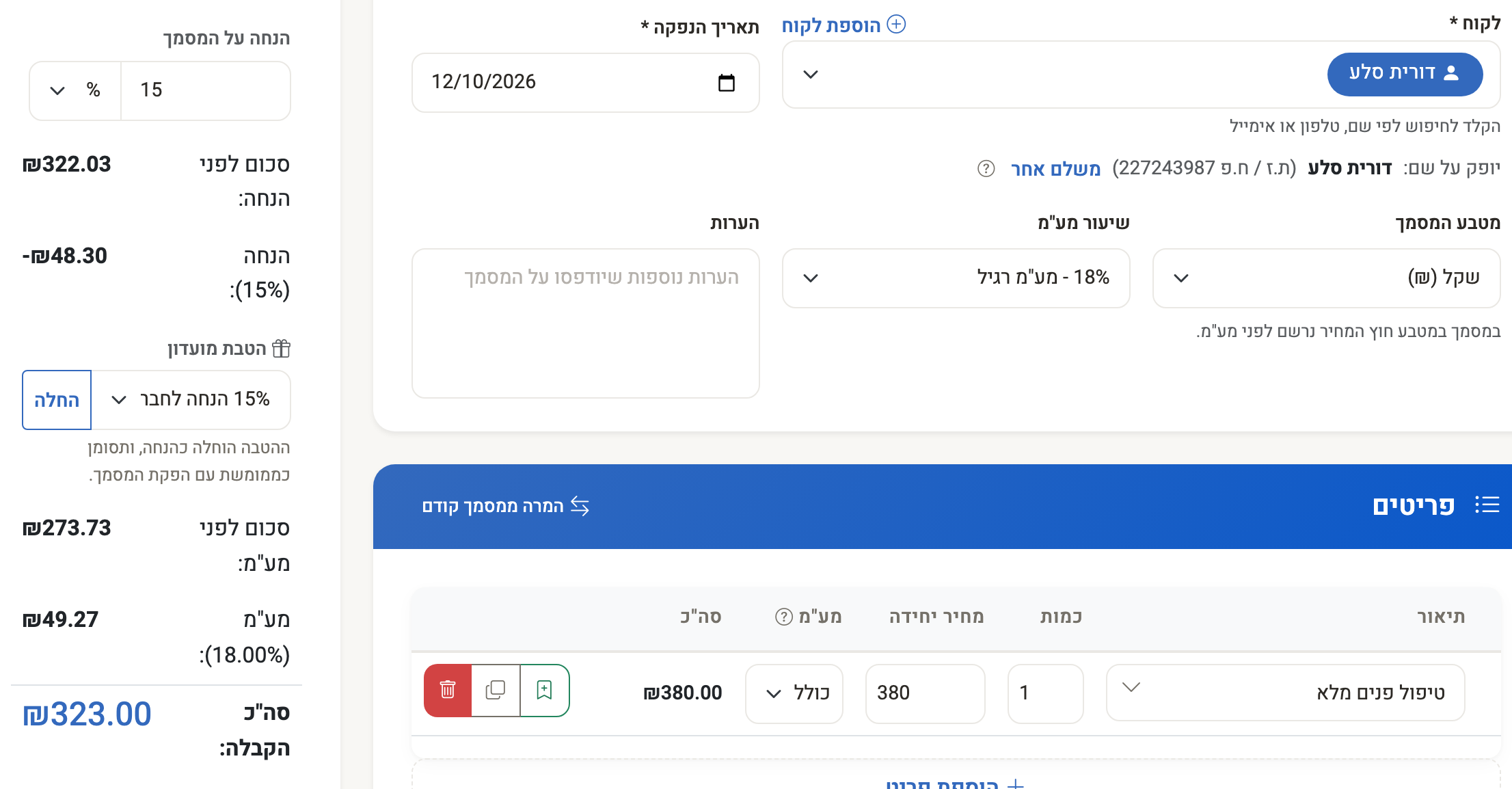Image resolution: width=1512 pixels, height=789 pixels.
Task: Click the document discount value field 15
Action: click(206, 90)
